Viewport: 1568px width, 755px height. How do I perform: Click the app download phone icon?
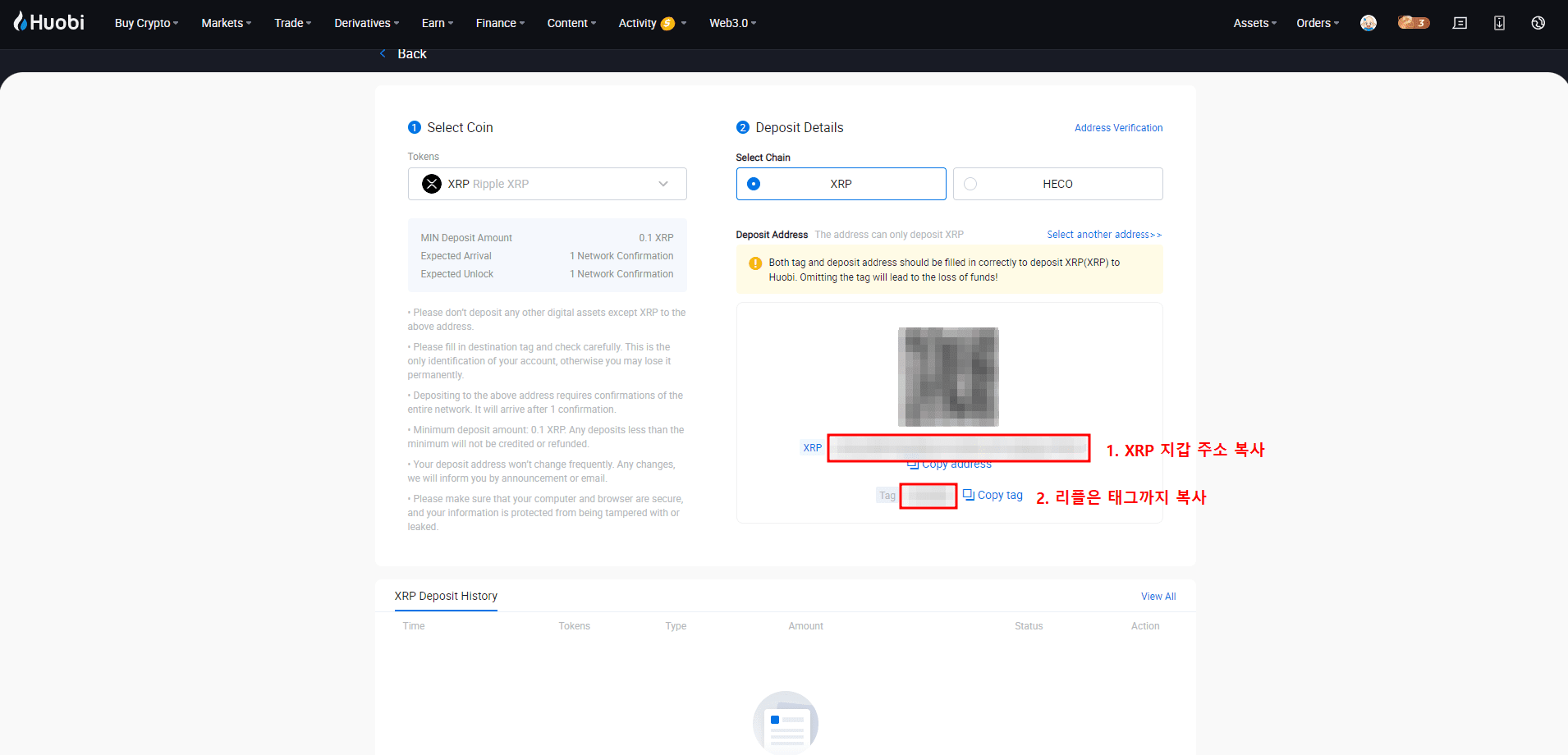(x=1499, y=23)
